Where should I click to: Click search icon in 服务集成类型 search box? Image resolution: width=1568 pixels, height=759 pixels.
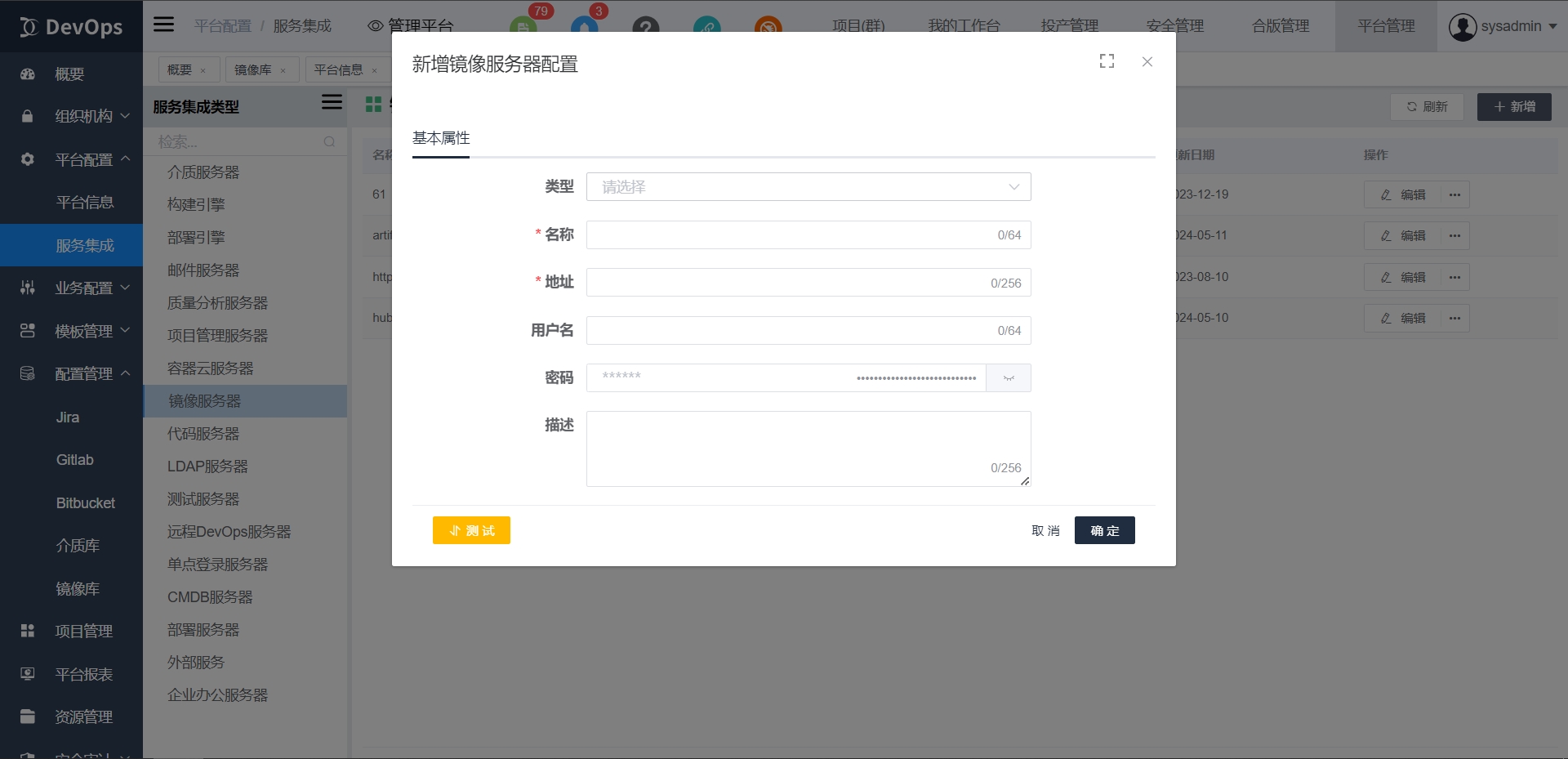click(x=329, y=141)
